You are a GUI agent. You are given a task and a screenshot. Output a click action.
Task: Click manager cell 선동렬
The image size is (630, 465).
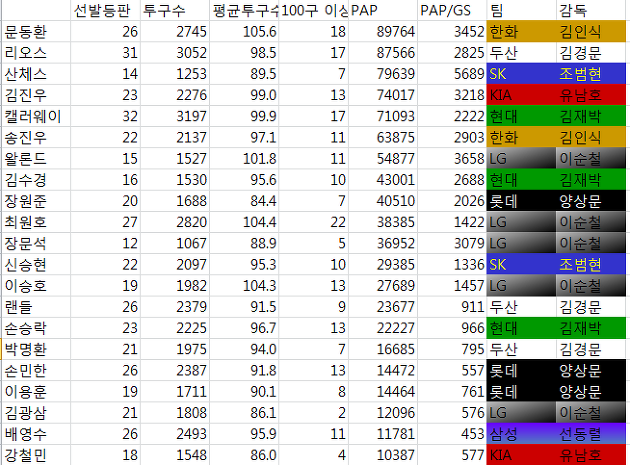[x=593, y=434]
